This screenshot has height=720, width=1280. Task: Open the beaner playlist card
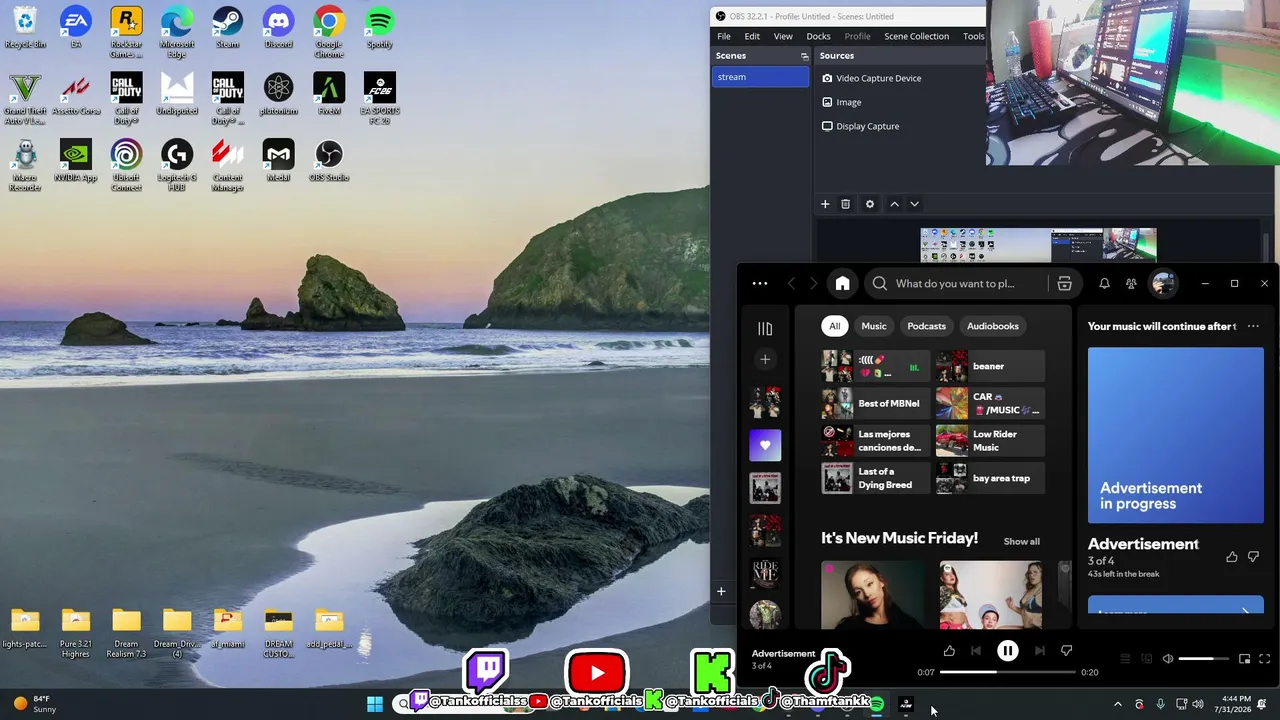[989, 366]
